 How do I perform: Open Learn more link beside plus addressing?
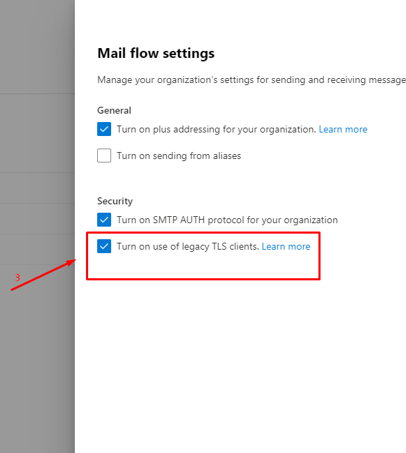click(x=343, y=129)
